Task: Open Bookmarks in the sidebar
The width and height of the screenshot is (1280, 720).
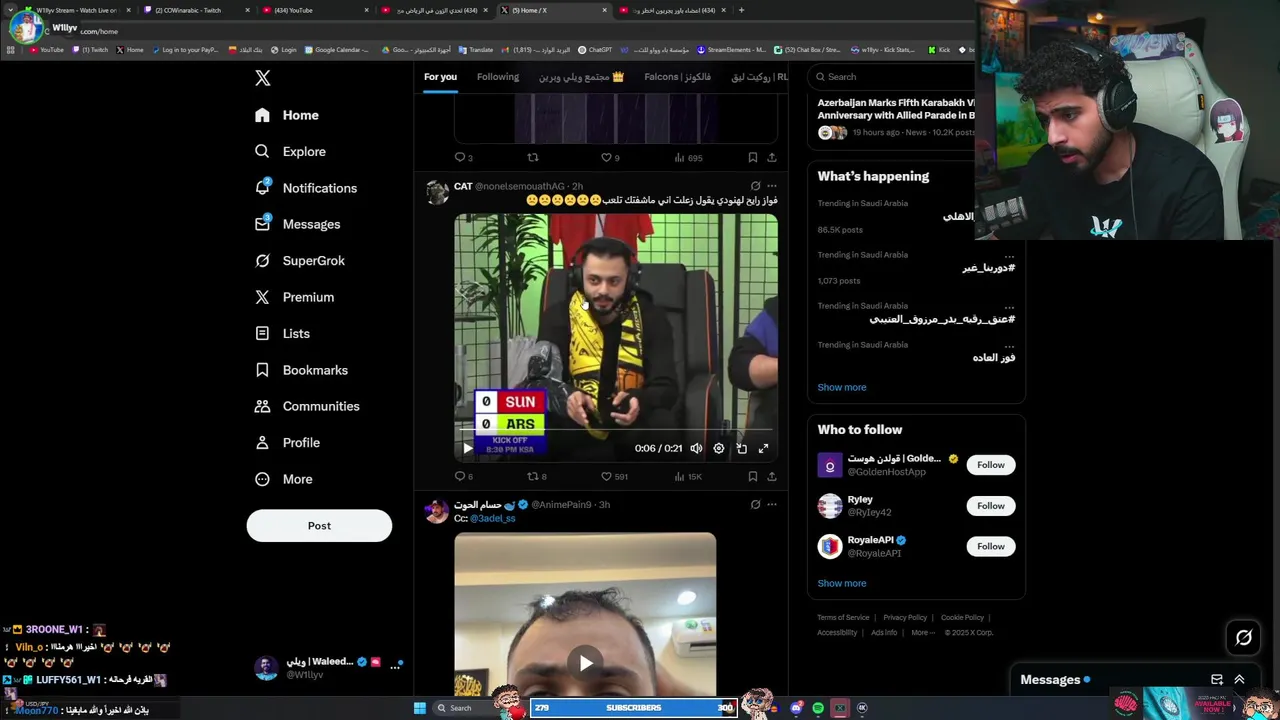Action: pyautogui.click(x=302, y=370)
